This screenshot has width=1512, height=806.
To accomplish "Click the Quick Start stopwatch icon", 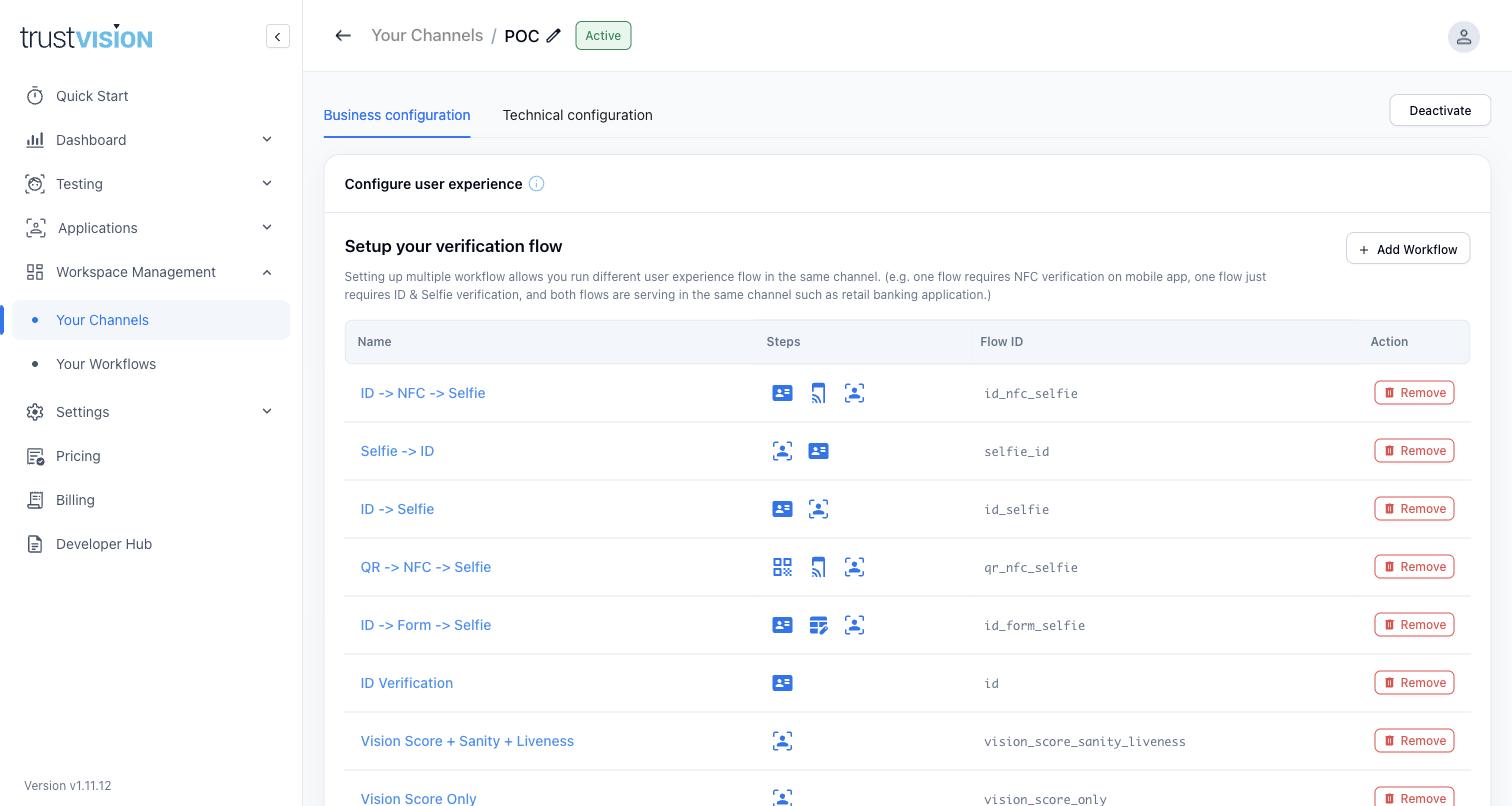I will (x=35, y=96).
